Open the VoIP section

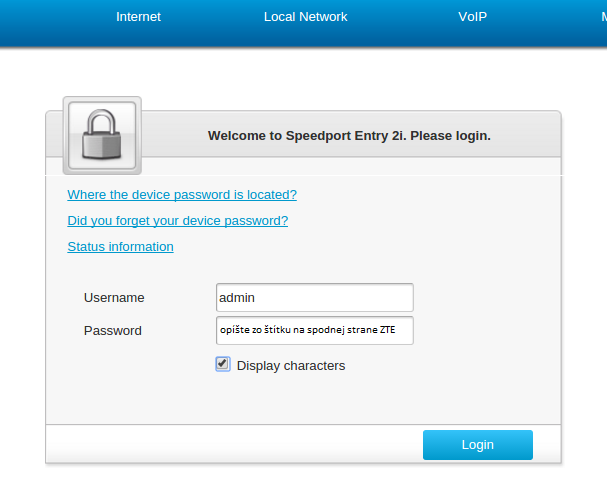[472, 17]
